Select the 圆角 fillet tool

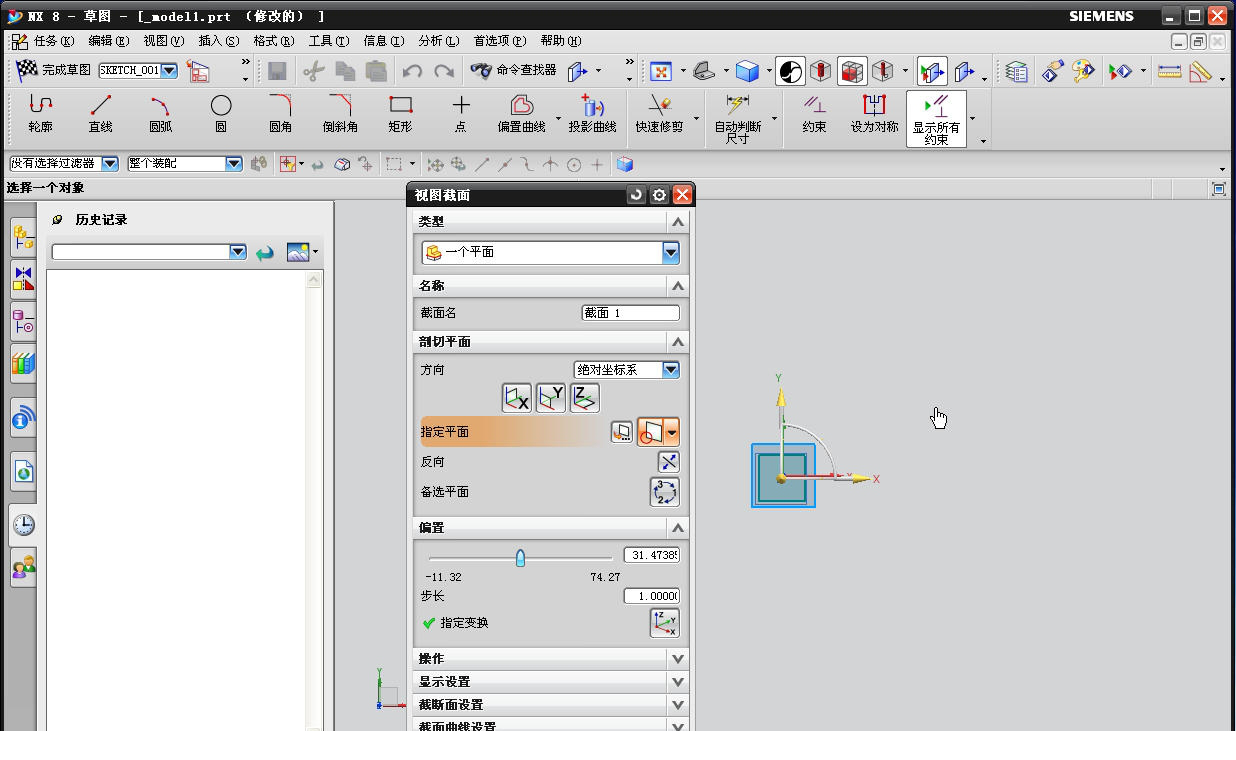(x=280, y=114)
